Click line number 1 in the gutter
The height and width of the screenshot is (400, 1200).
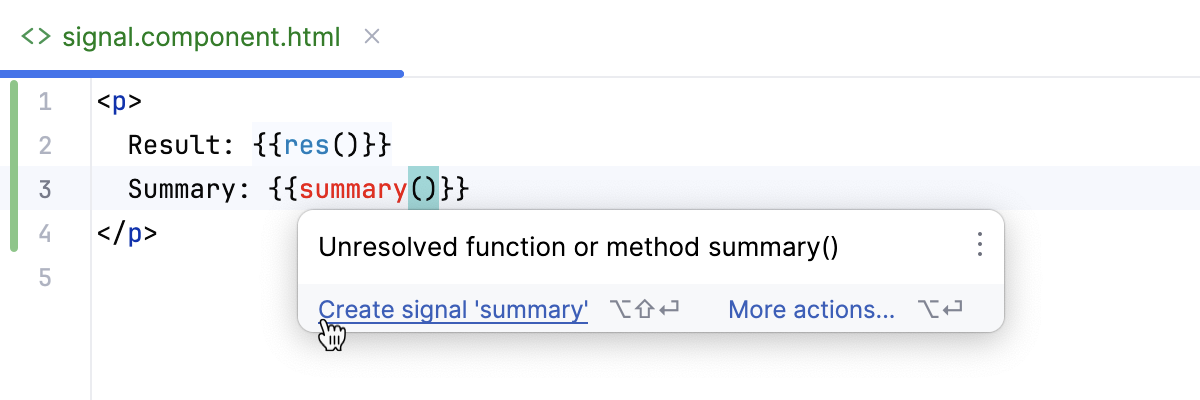pos(45,101)
